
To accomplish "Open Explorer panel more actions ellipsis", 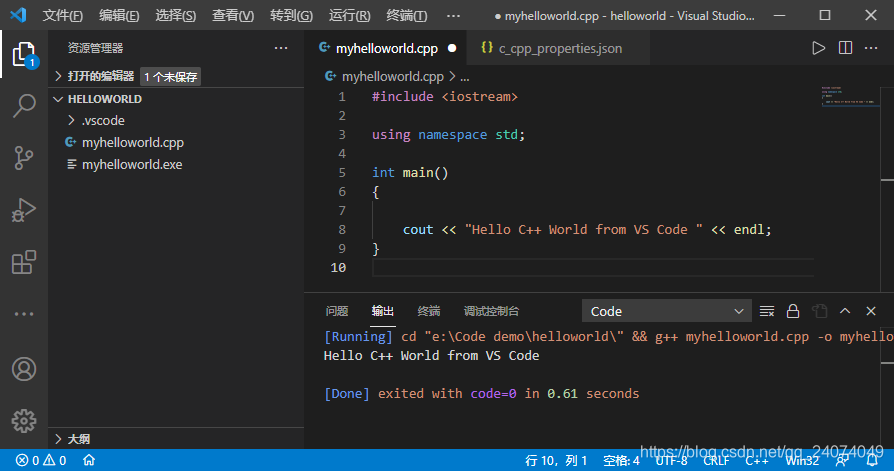I will tap(281, 48).
